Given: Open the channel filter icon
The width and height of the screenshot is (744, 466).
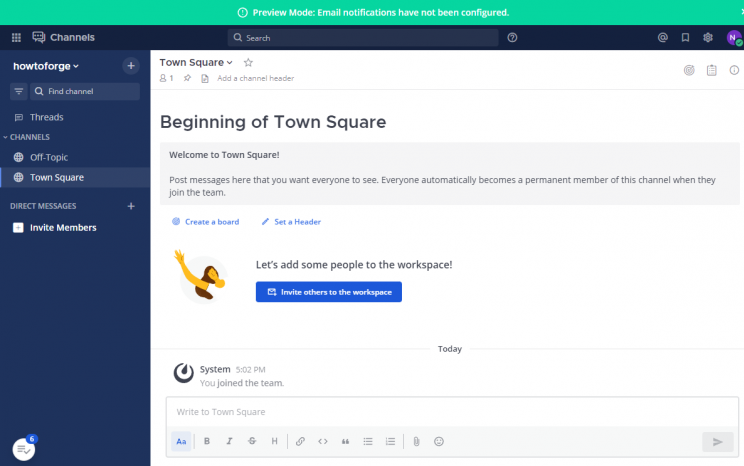Looking at the screenshot, I should (19, 91).
